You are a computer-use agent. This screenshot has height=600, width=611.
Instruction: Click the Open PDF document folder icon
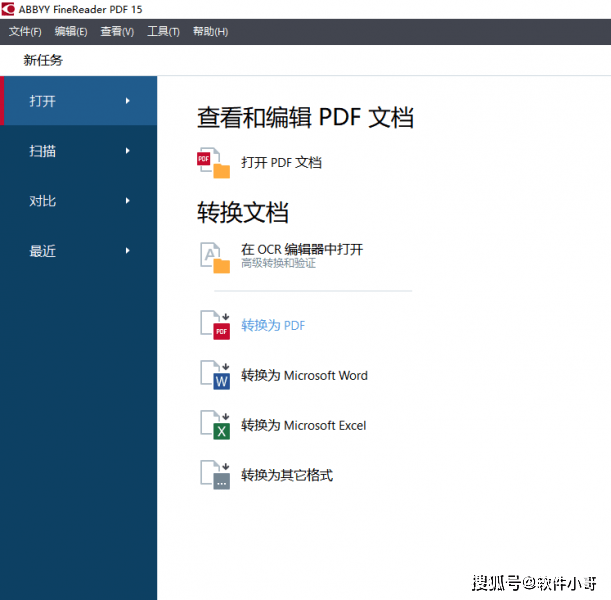tap(214, 163)
